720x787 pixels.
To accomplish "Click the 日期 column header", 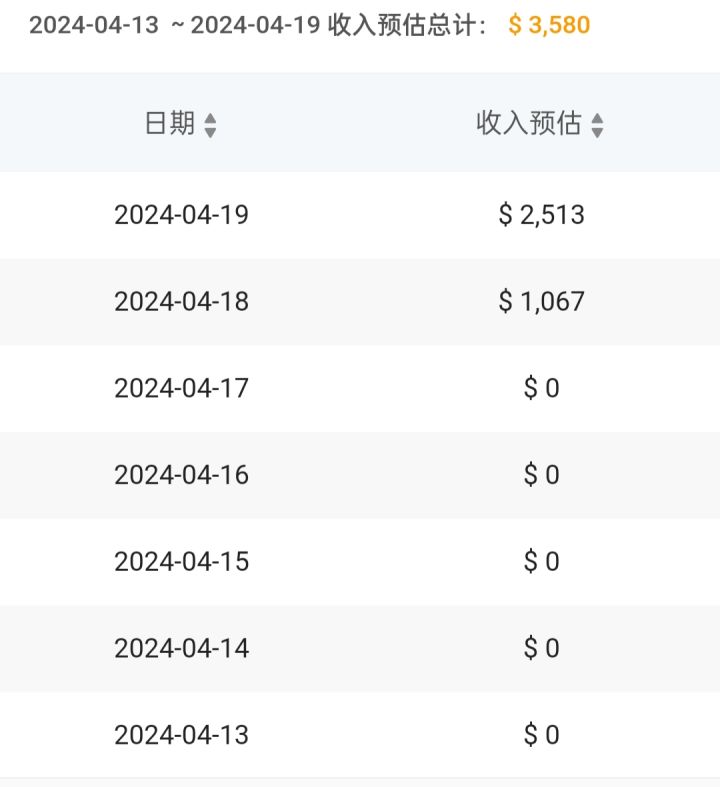I will [170, 123].
